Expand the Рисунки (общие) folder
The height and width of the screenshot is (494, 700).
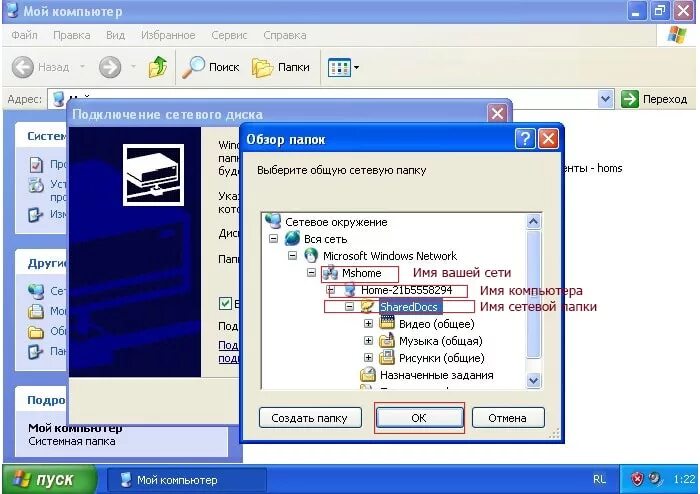[x=368, y=357]
